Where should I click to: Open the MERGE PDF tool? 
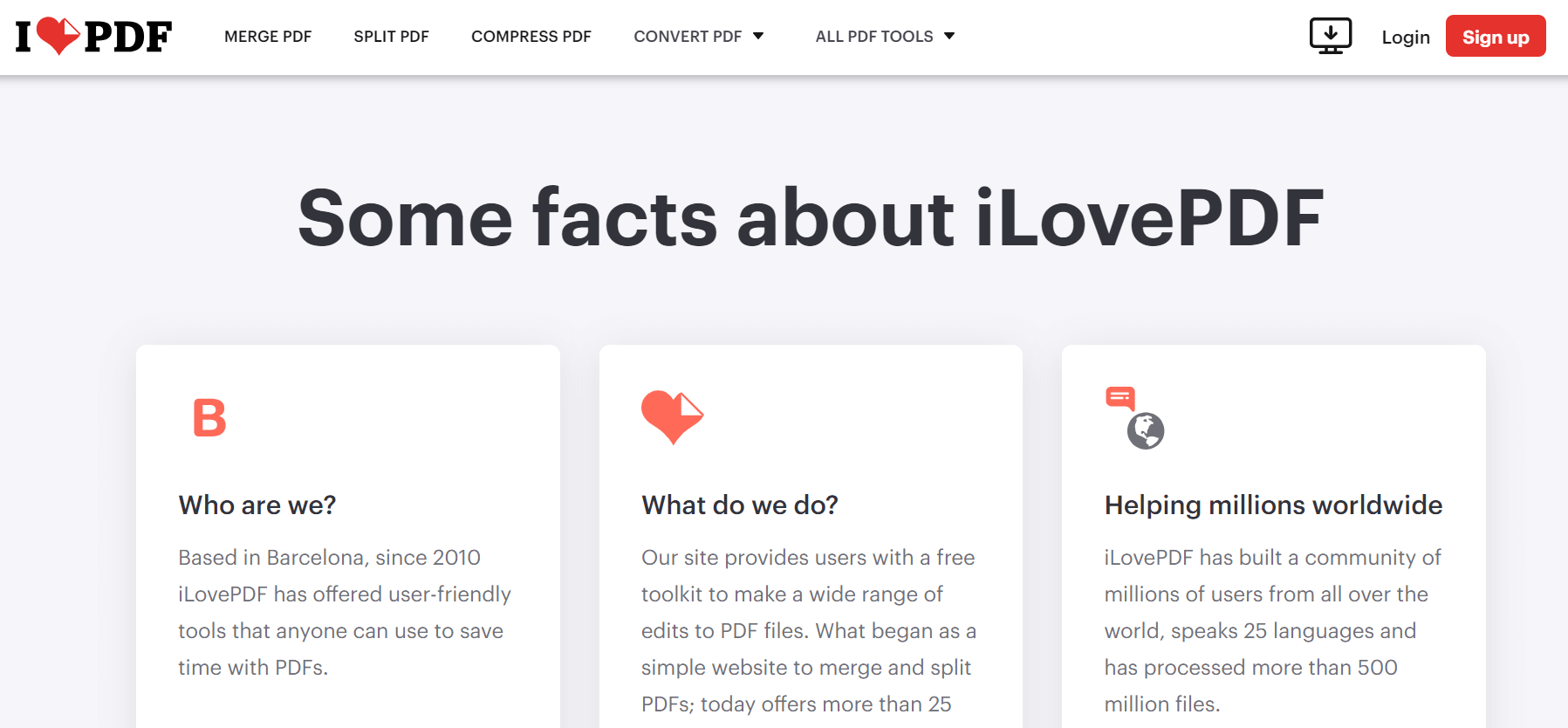pyautogui.click(x=268, y=36)
